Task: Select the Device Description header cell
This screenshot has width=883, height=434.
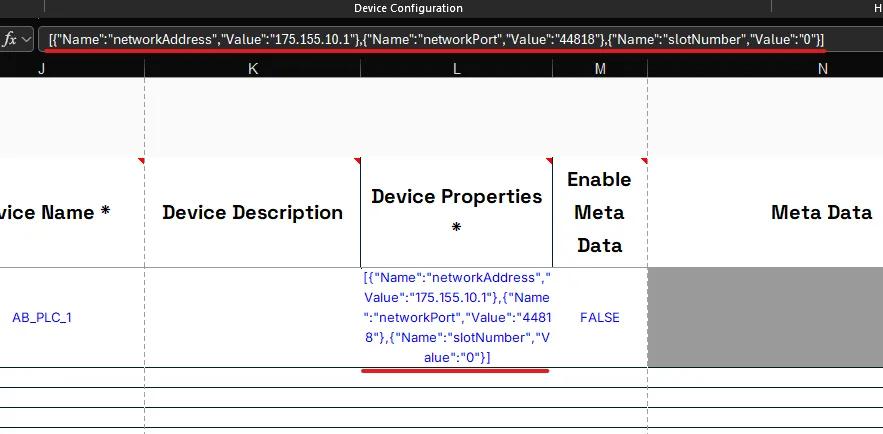Action: pos(253,212)
